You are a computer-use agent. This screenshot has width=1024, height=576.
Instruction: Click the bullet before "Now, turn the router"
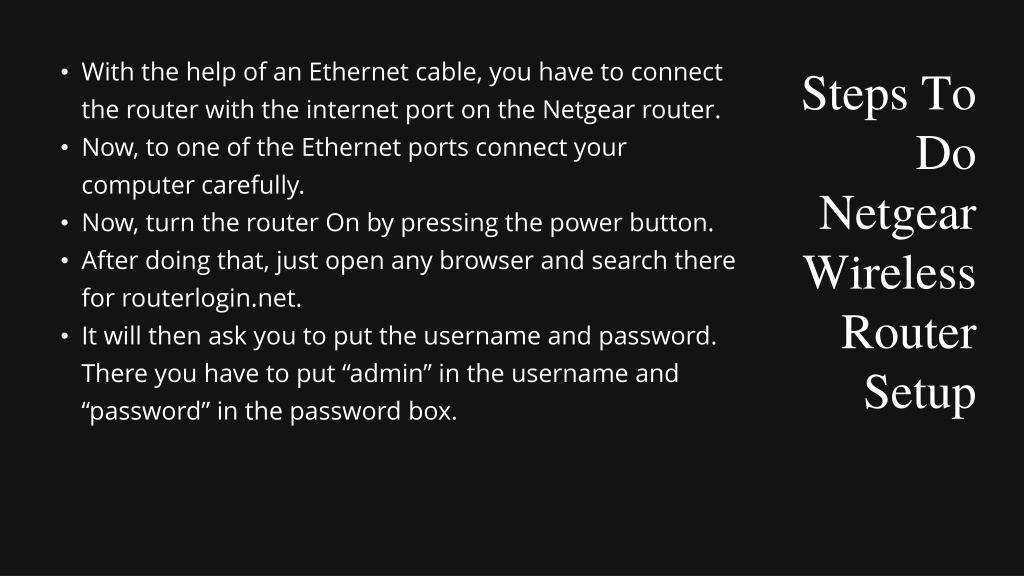click(64, 223)
